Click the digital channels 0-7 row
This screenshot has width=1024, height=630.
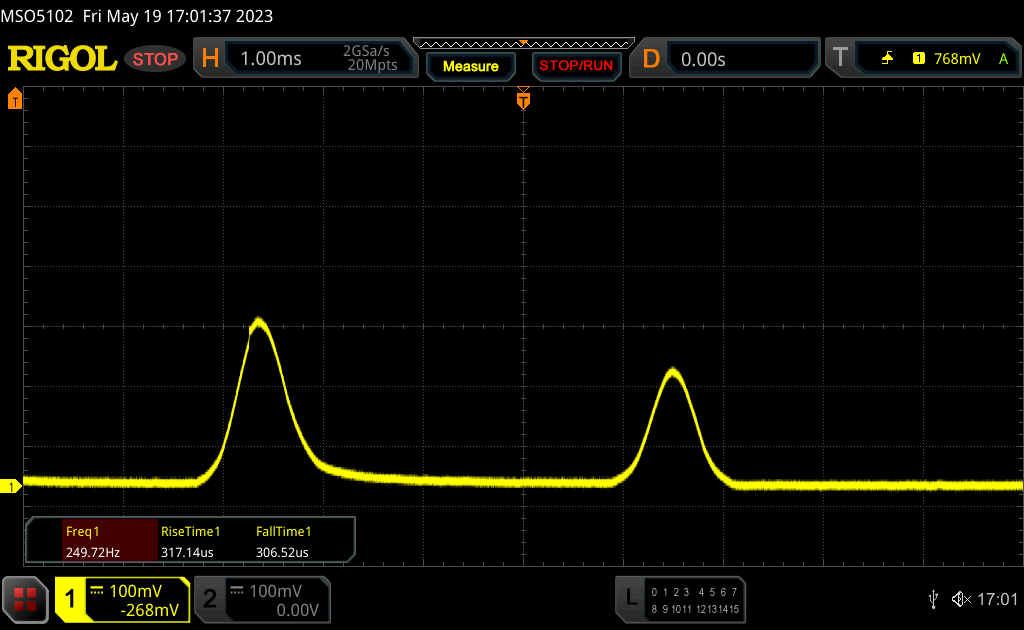click(695, 592)
